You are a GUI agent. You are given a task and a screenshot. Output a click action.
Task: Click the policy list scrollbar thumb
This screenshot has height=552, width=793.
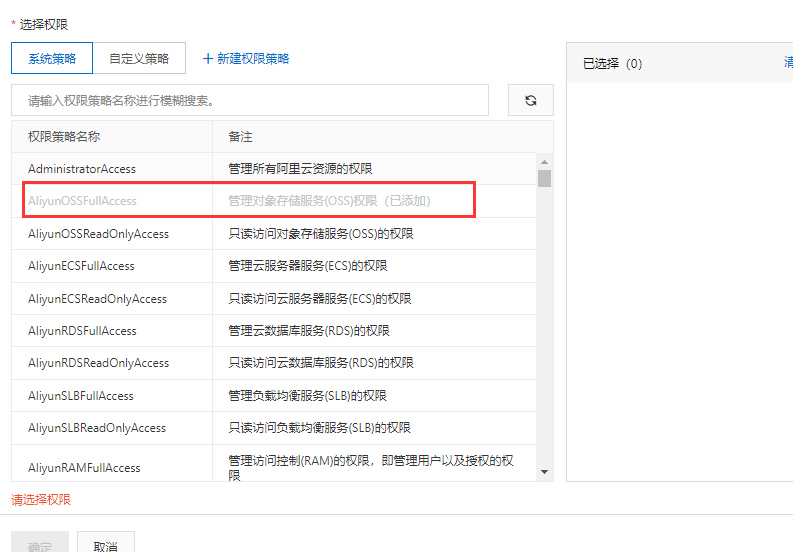544,178
